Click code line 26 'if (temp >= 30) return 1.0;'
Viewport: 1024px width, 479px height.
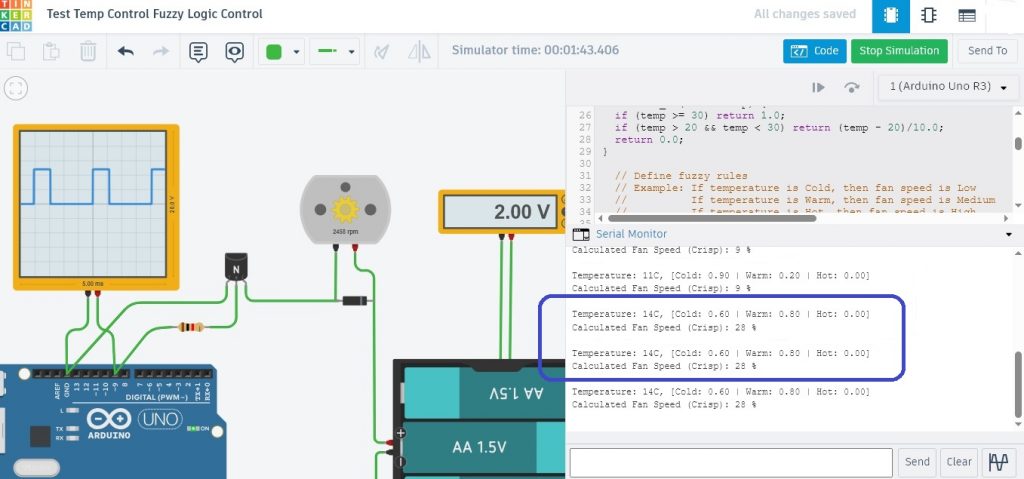click(700, 115)
